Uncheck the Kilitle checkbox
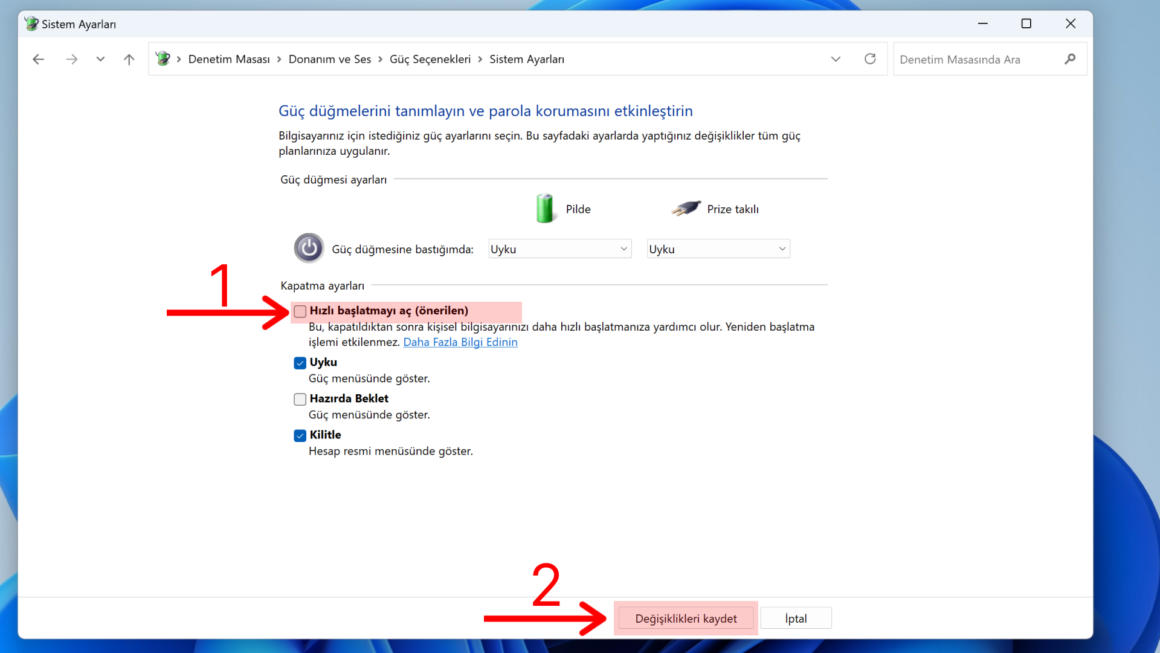The width and height of the screenshot is (1160, 653). pyautogui.click(x=300, y=436)
